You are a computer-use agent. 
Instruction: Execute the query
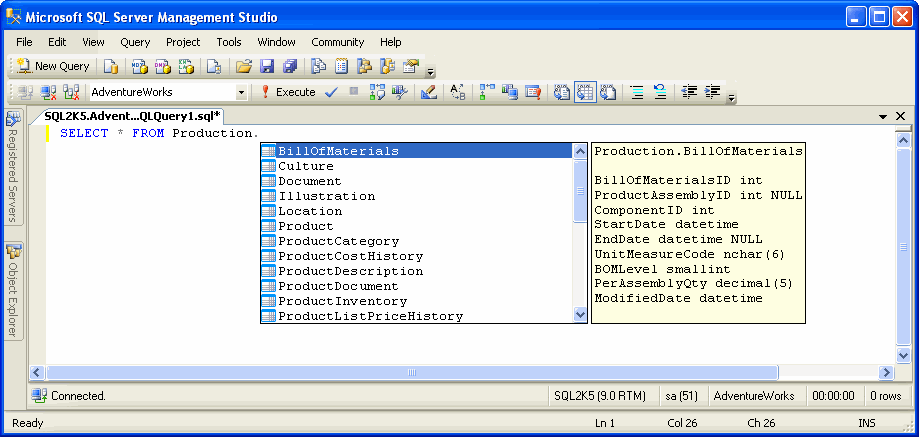coord(288,92)
